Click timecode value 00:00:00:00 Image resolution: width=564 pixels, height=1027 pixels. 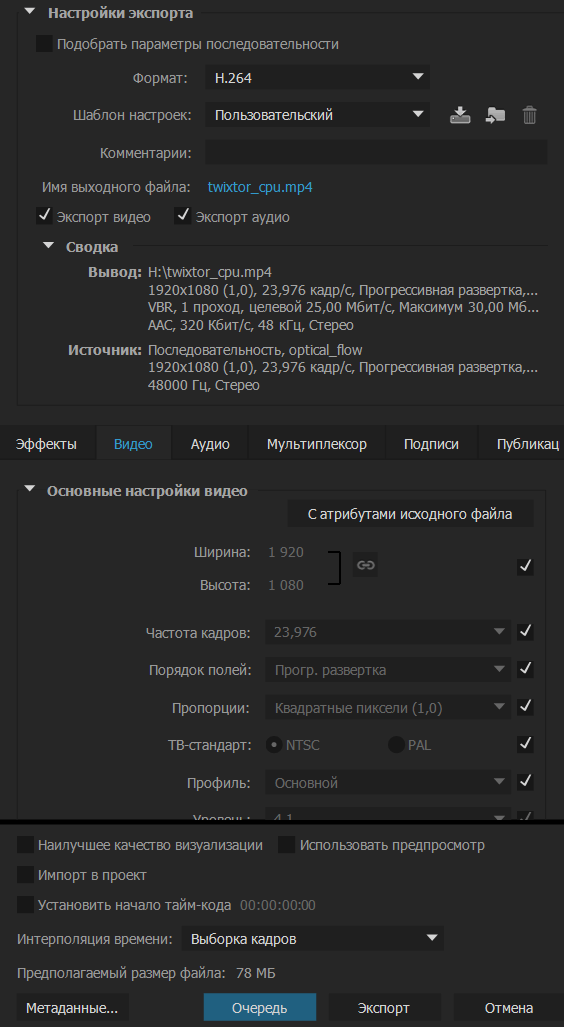278,905
